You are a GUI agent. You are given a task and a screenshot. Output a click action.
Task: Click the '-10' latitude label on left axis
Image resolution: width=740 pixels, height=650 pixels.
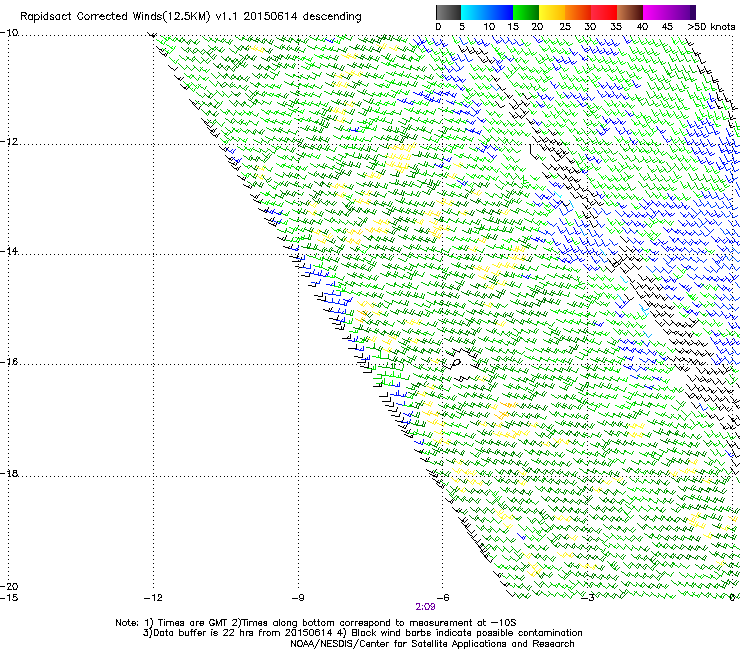coord(9,33)
